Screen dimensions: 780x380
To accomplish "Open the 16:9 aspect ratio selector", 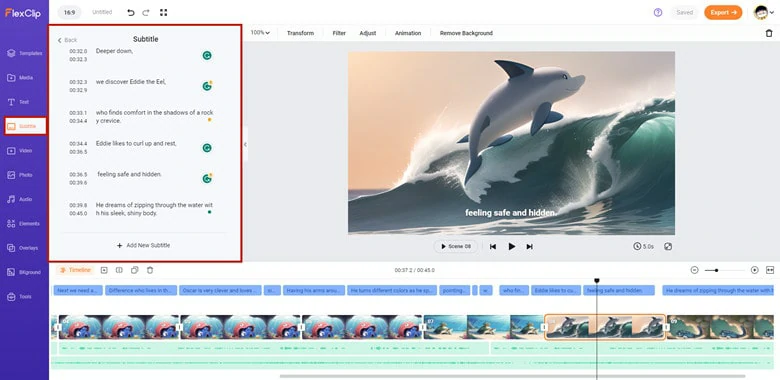I will (70, 12).
